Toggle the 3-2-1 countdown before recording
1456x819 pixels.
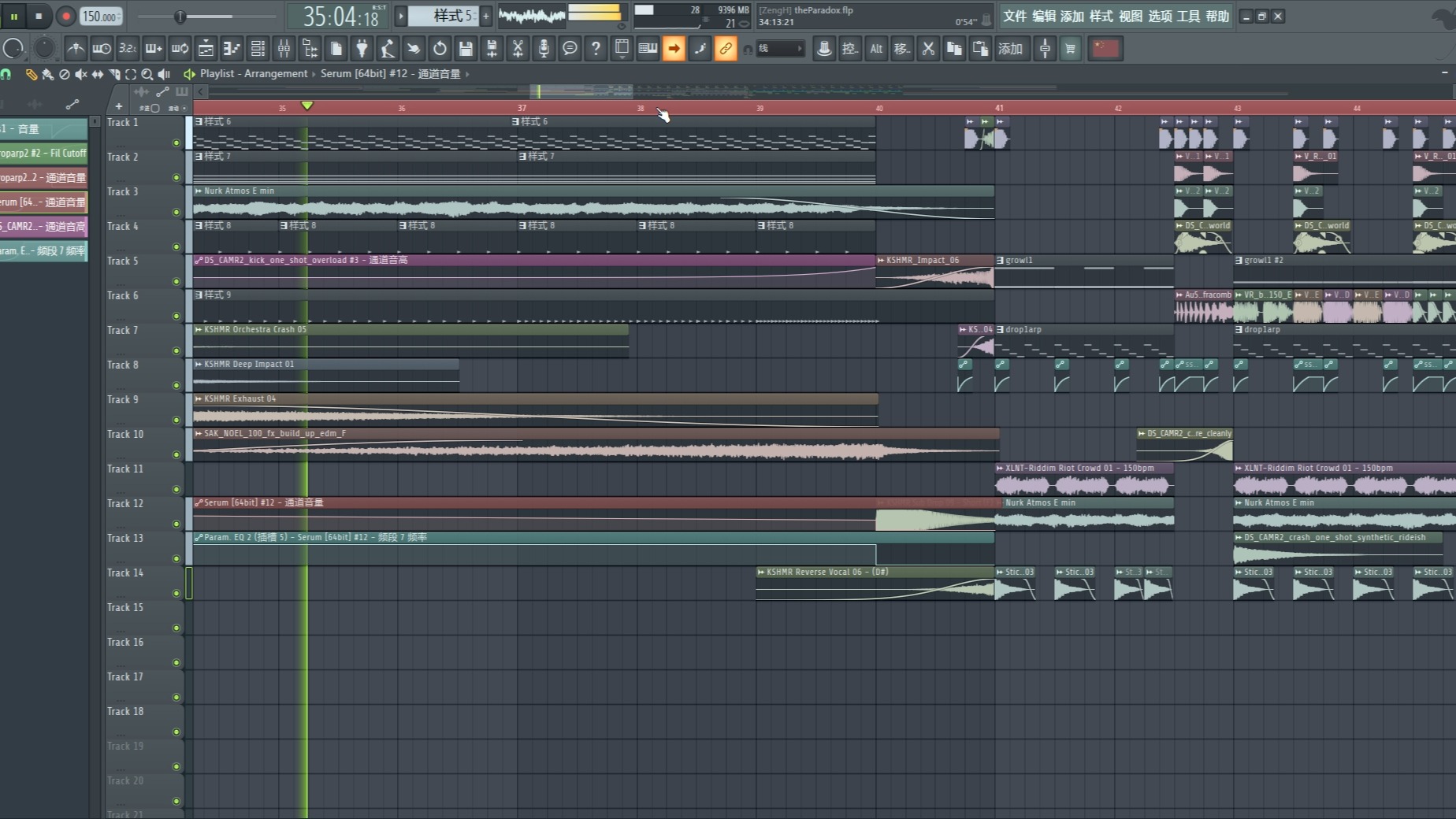(128, 49)
